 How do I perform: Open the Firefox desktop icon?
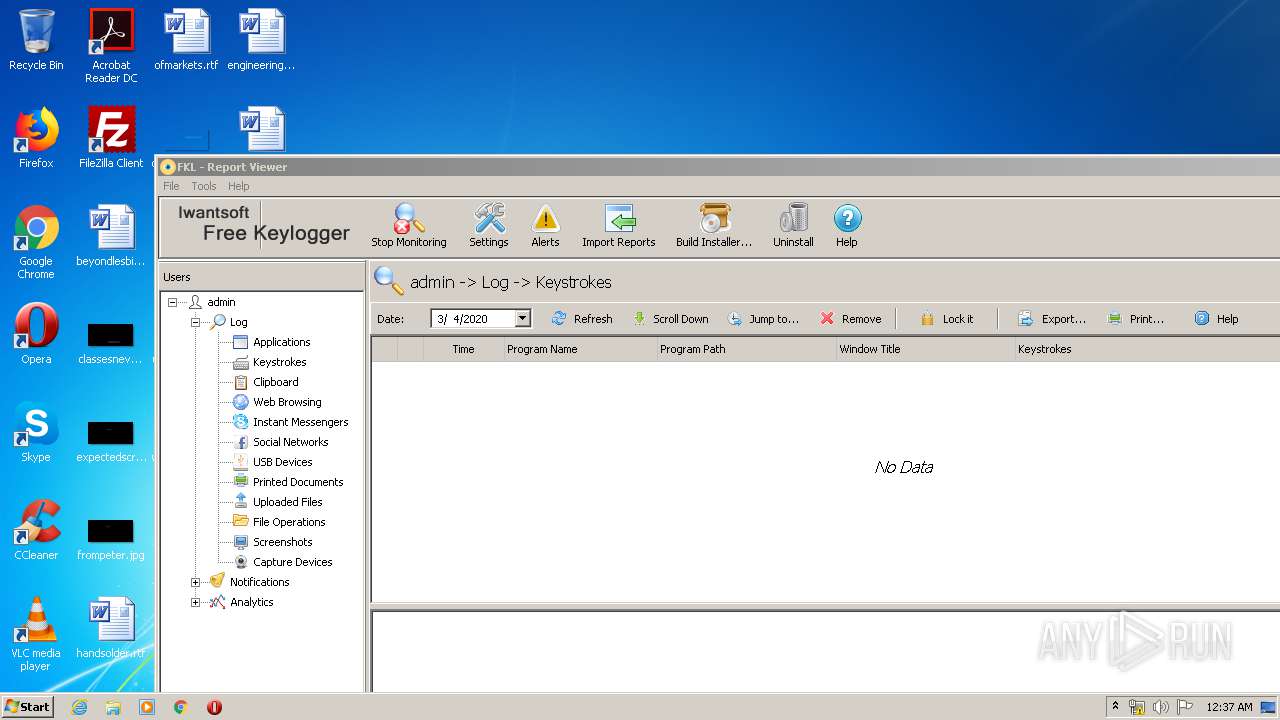[36, 138]
